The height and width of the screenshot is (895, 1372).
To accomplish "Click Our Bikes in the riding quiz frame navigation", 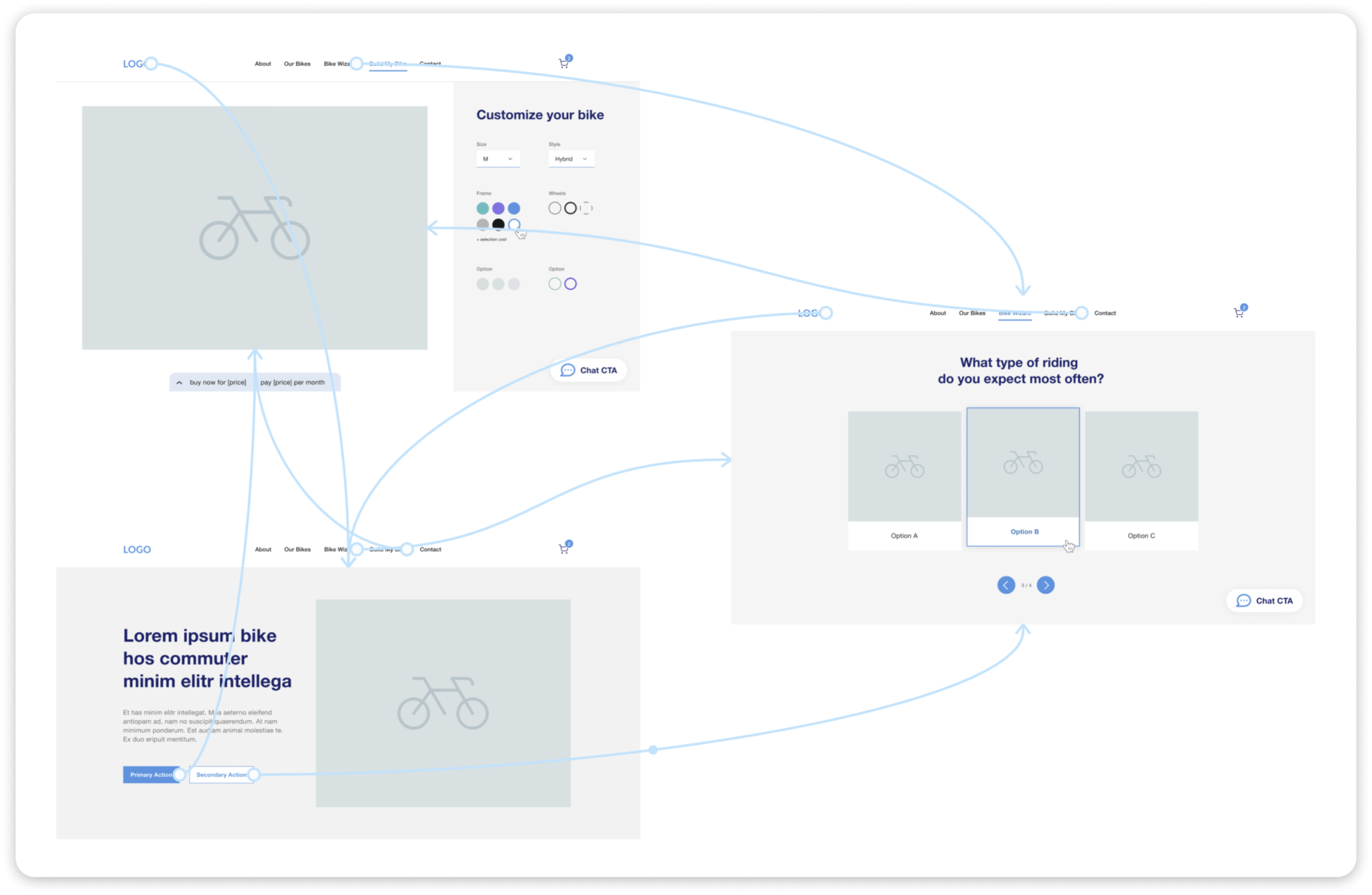I will (x=972, y=313).
